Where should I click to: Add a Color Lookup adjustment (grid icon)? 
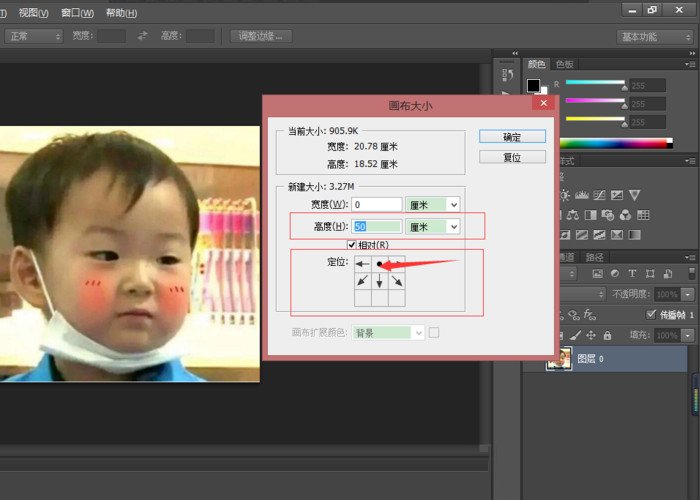[643, 215]
